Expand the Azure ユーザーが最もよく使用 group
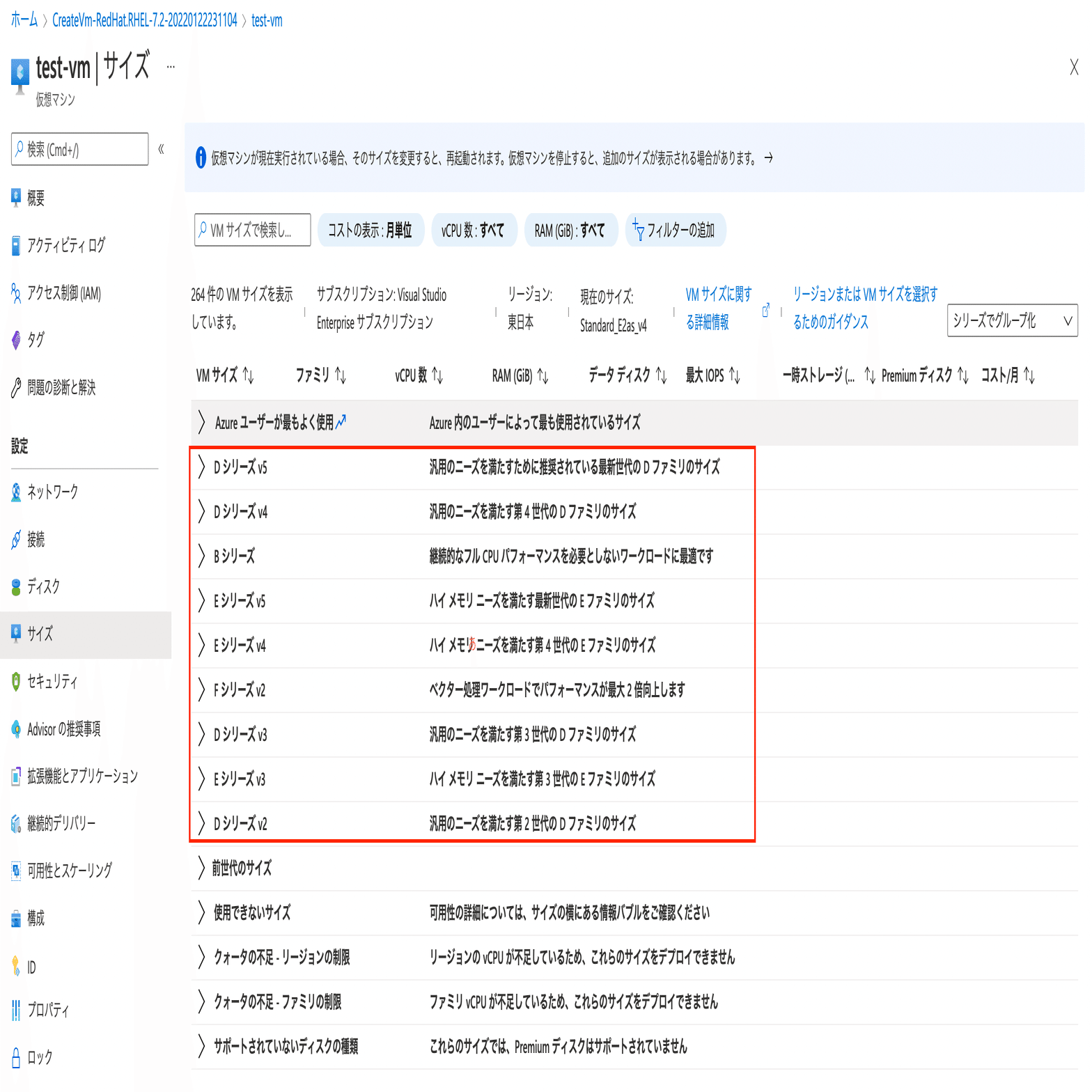Screen dimensions: 1092x1092 click(x=201, y=422)
